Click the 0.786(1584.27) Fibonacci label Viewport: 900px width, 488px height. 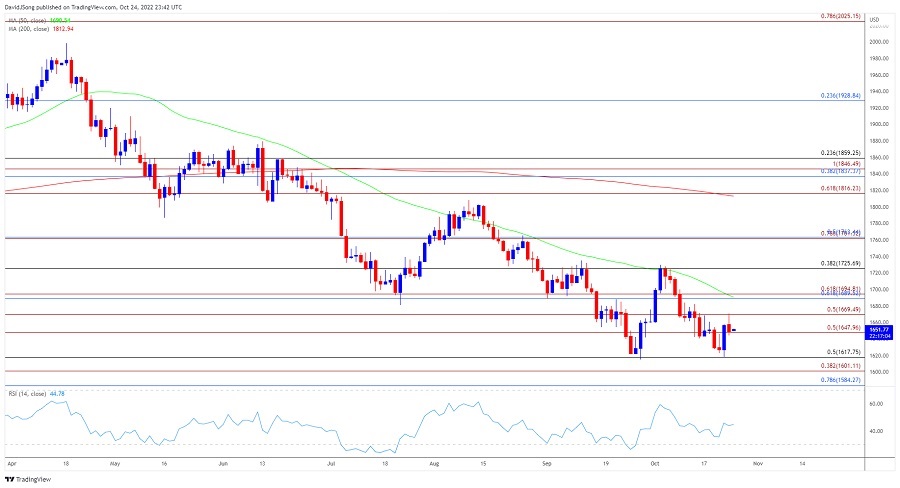[840, 380]
